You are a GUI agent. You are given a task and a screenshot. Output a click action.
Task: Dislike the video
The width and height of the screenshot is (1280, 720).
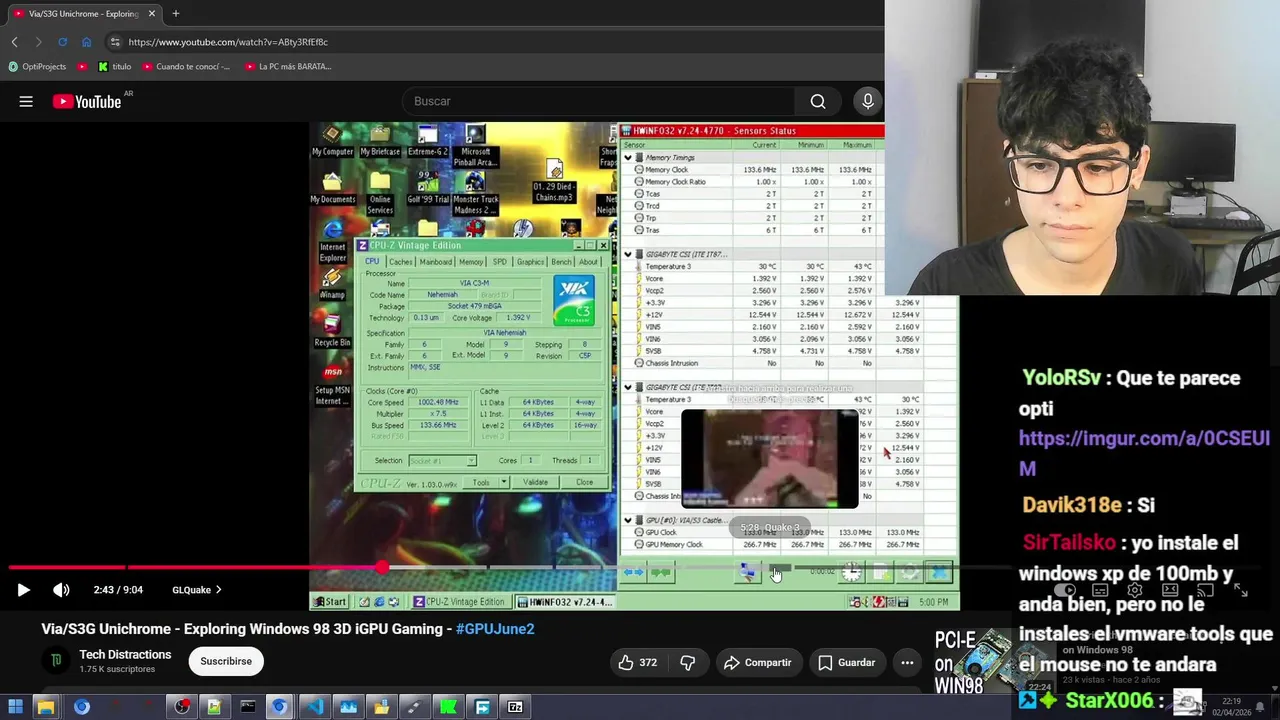[687, 662]
